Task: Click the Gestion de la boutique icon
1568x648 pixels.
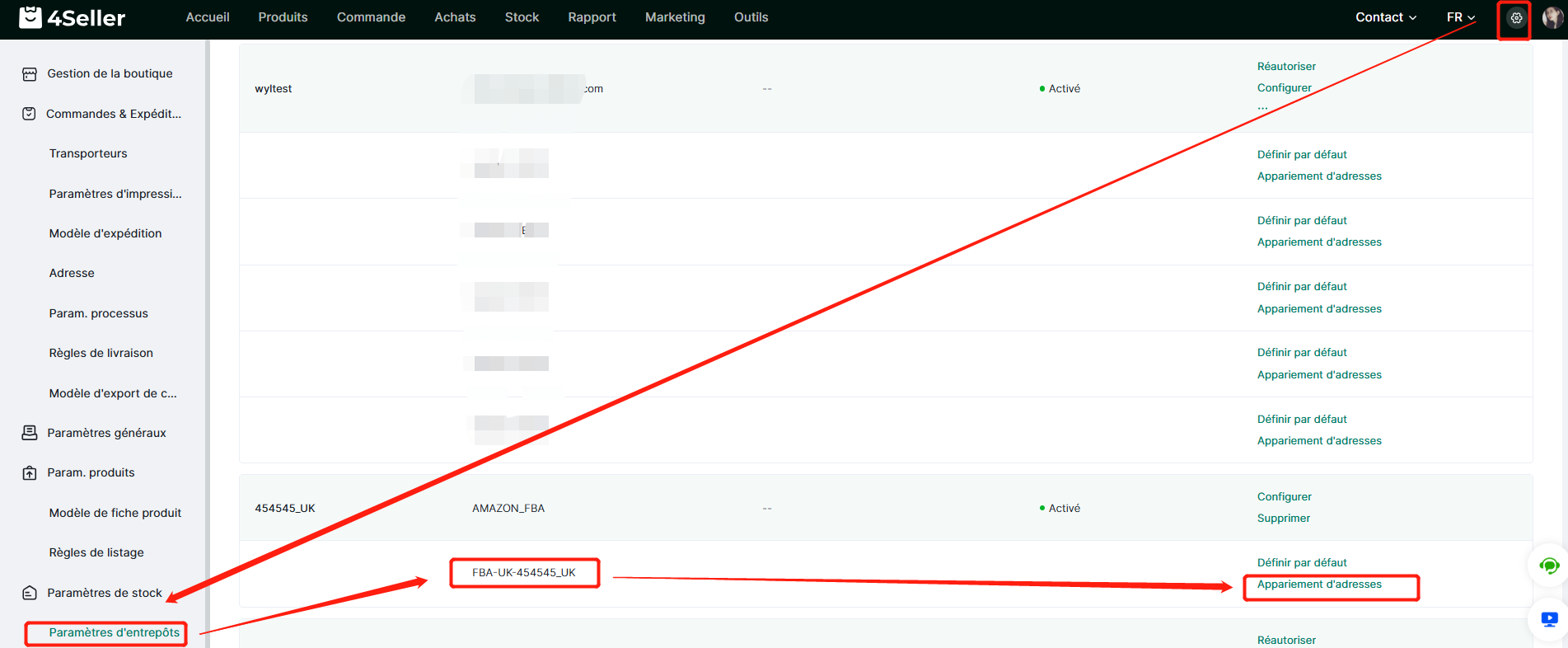Action: (x=30, y=74)
